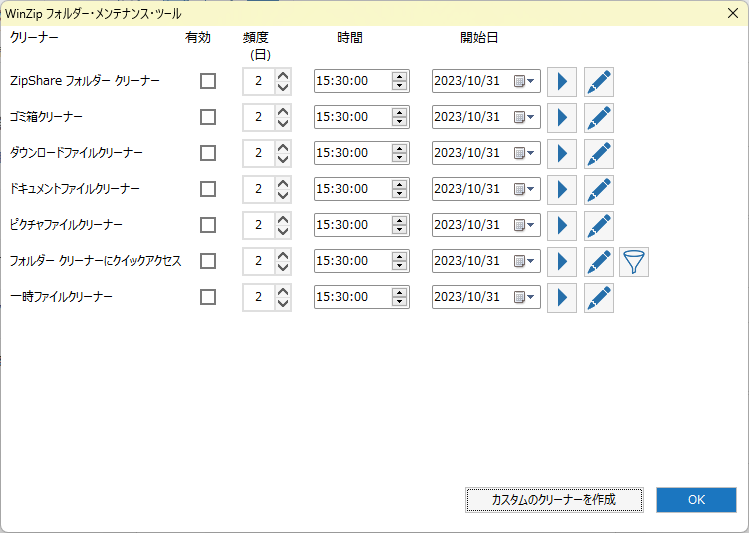This screenshot has height=533, width=749.
Task: Increase frequency days for ゴミ箱クリーナー
Action: click(x=283, y=111)
